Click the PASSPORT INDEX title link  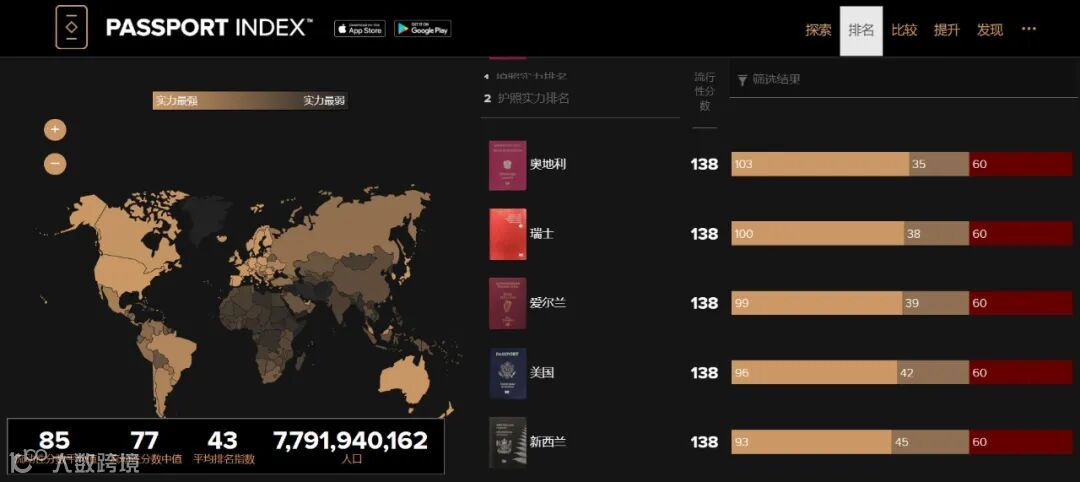tap(209, 28)
